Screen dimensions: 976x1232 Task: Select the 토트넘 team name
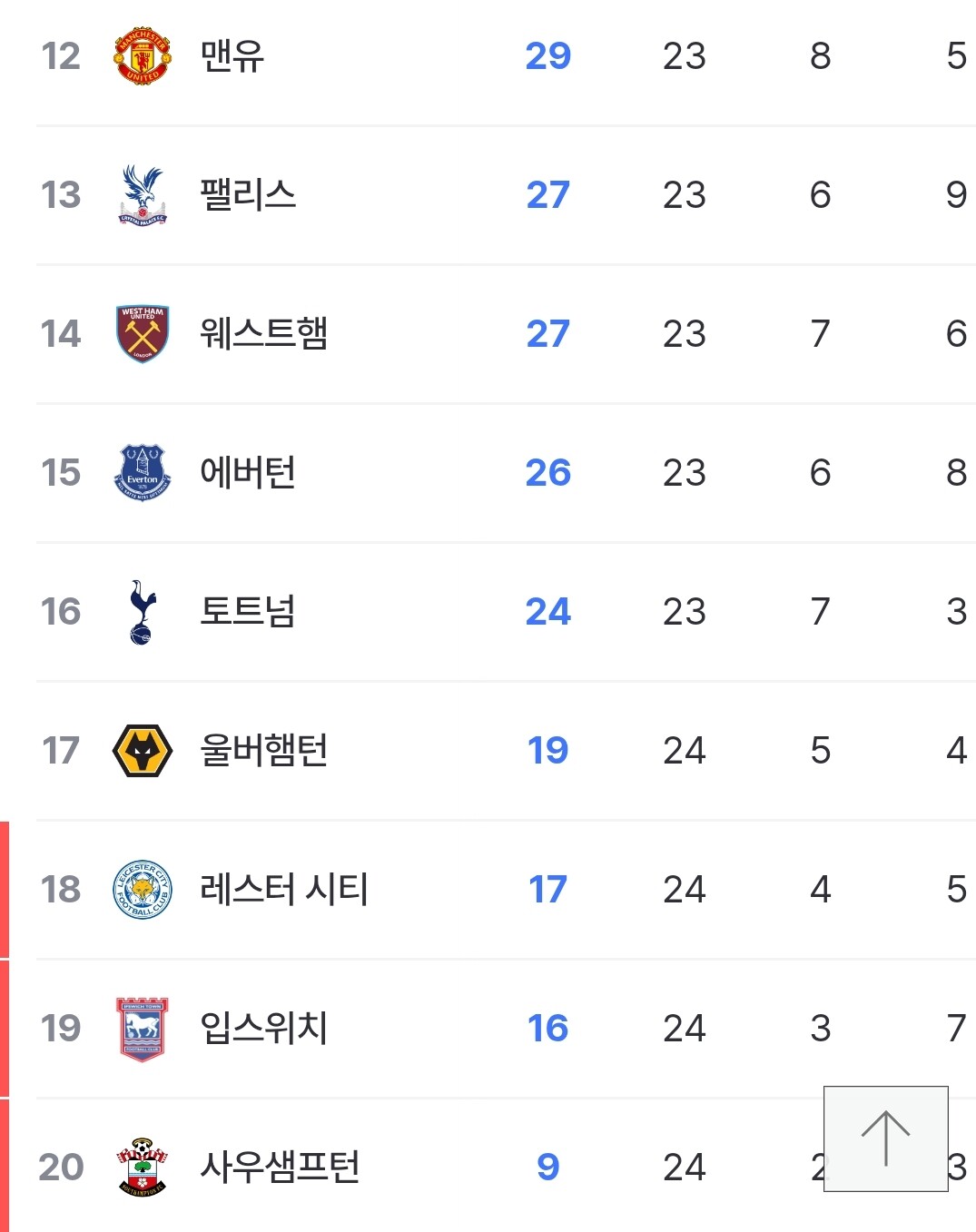pos(248,611)
